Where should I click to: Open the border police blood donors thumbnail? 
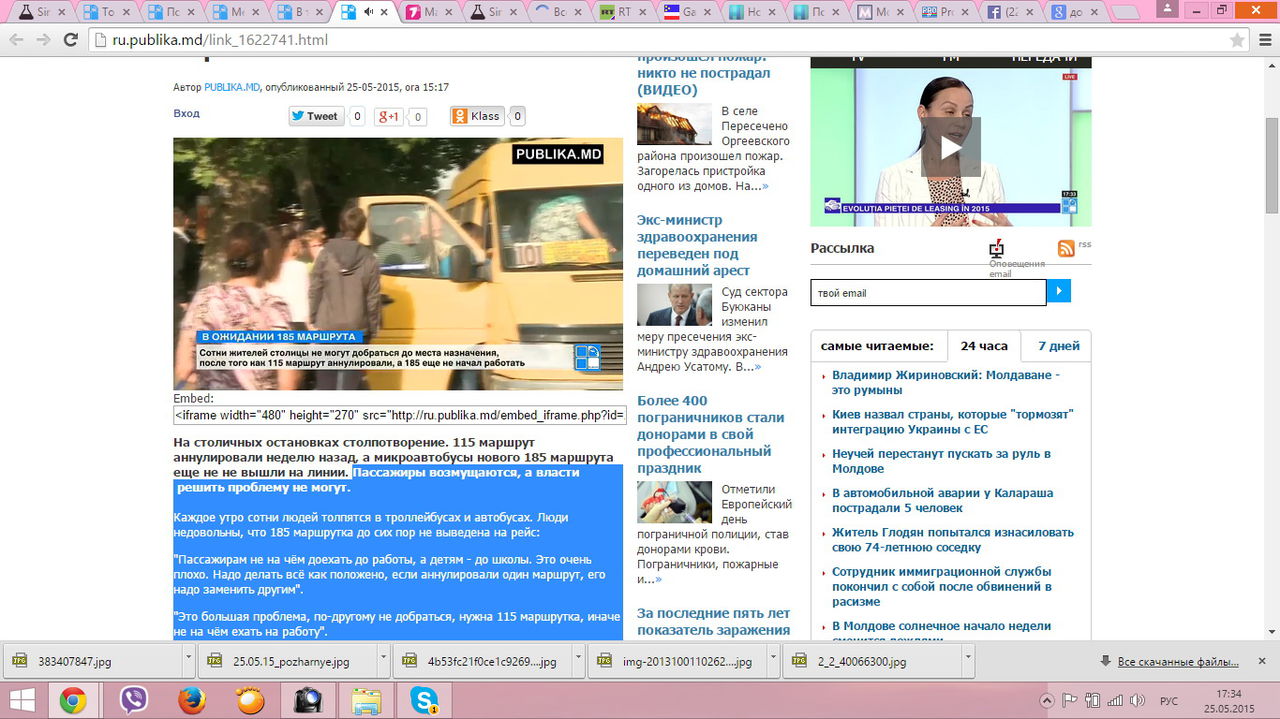(x=674, y=502)
